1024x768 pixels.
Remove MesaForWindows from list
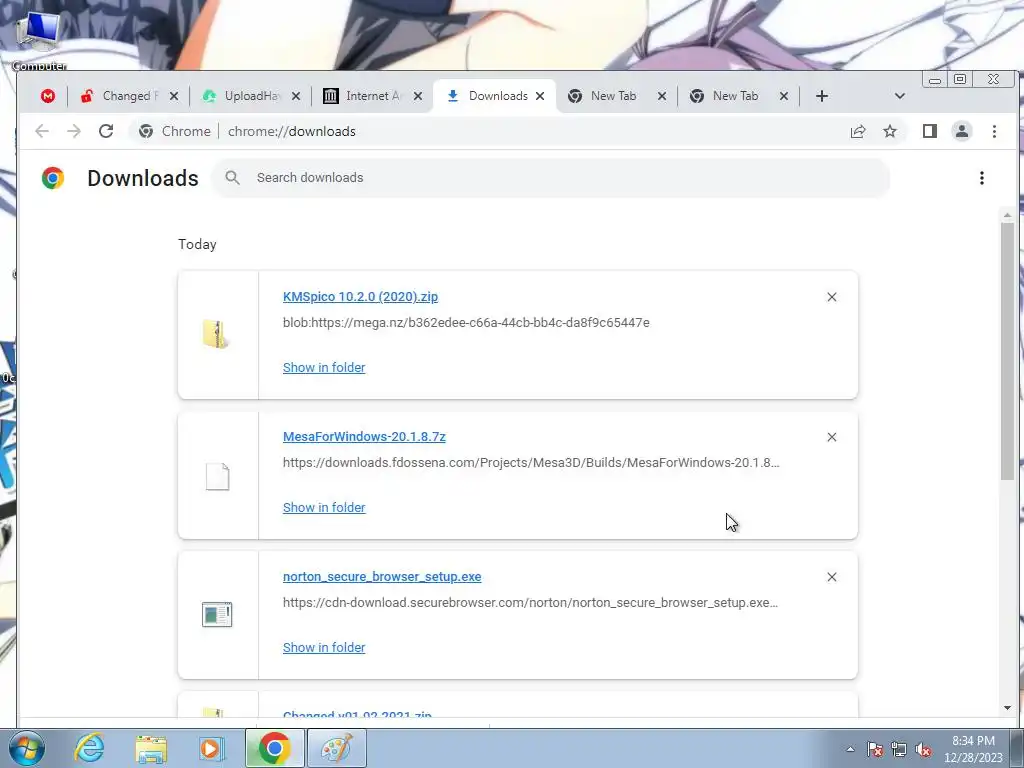pos(831,437)
